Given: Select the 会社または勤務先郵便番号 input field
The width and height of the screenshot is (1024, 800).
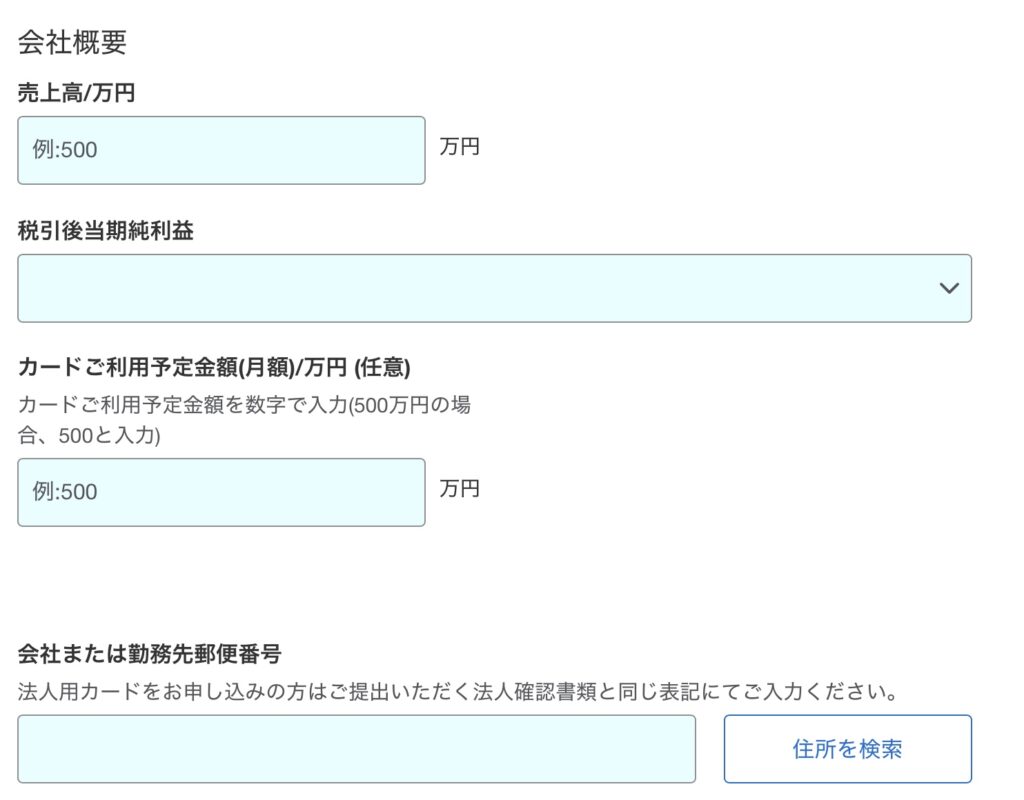Looking at the screenshot, I should point(356,749).
